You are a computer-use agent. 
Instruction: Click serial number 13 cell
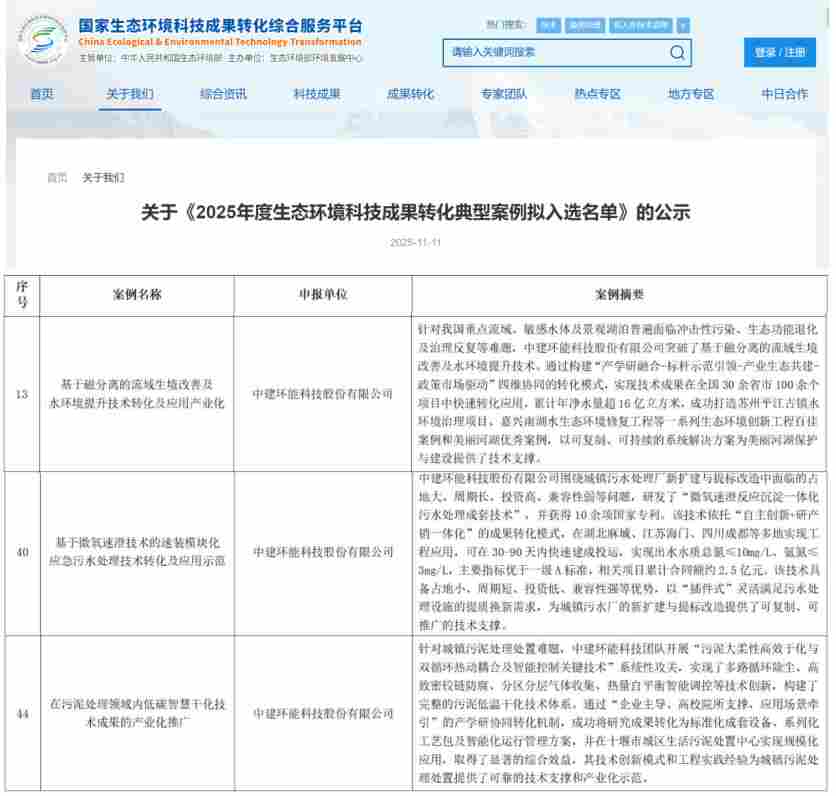pyautogui.click(x=22, y=394)
